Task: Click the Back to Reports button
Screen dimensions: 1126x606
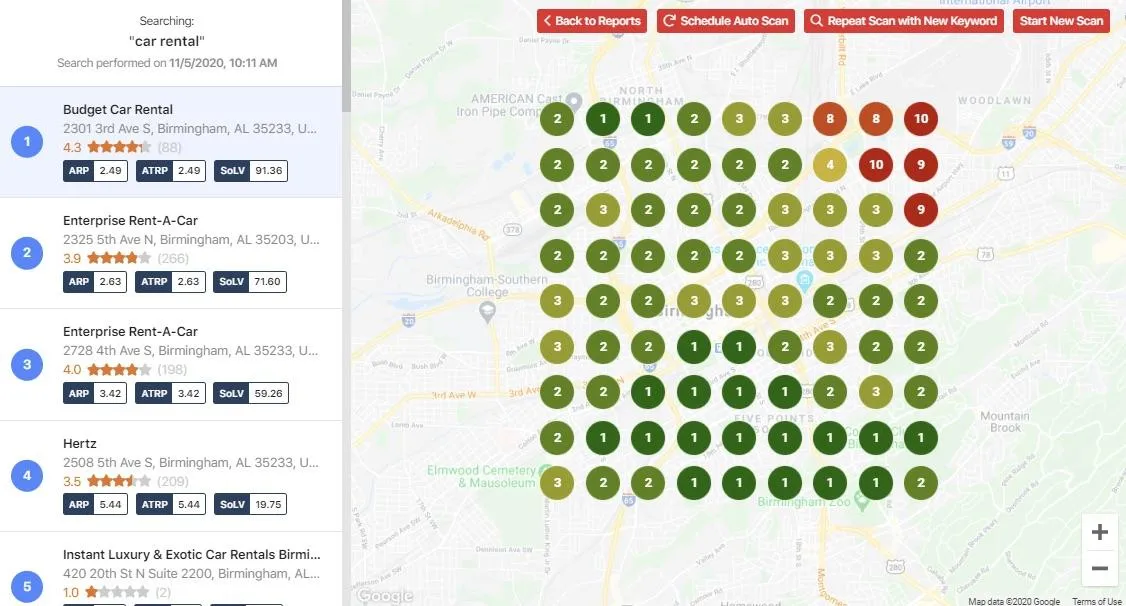Action: (x=592, y=21)
